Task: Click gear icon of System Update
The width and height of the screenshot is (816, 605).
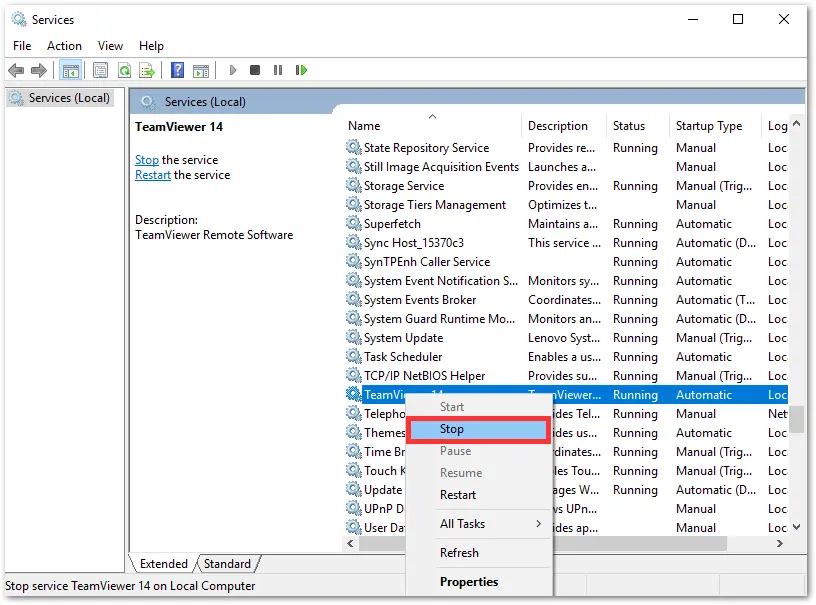Action: [354, 337]
